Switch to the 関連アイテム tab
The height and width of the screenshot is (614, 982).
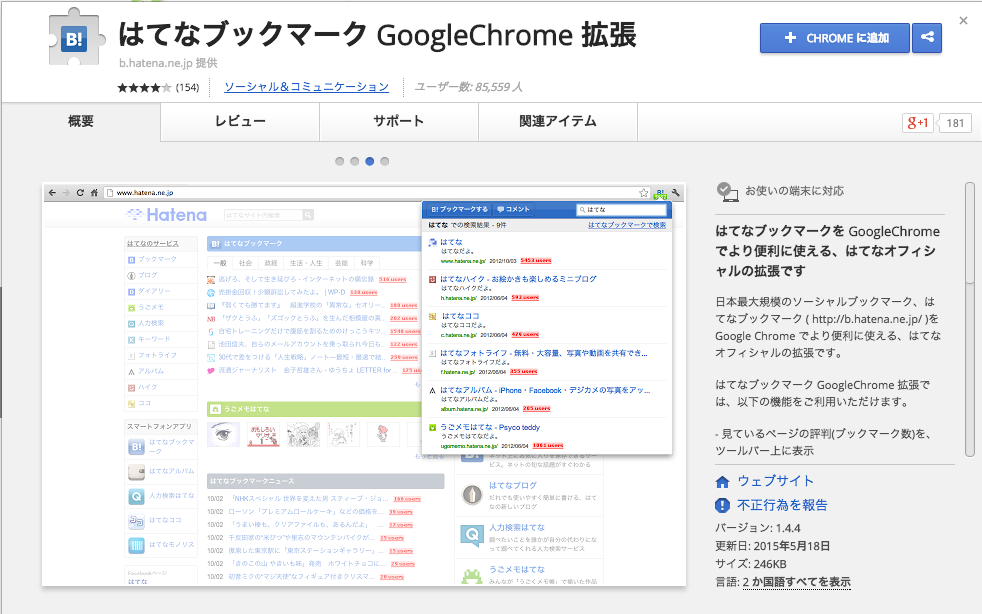point(558,122)
